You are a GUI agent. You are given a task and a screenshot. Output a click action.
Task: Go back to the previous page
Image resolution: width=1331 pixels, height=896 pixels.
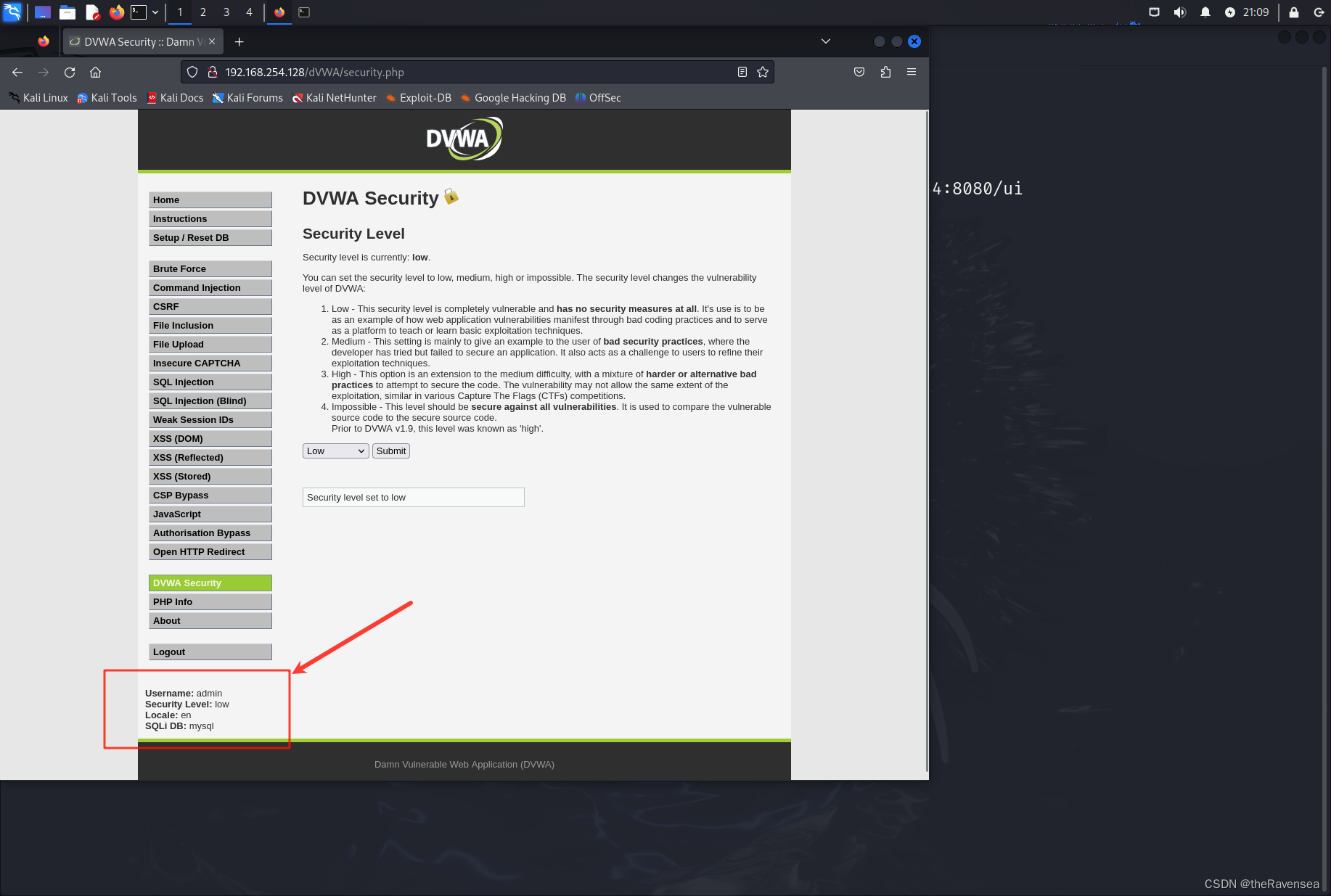[17, 72]
